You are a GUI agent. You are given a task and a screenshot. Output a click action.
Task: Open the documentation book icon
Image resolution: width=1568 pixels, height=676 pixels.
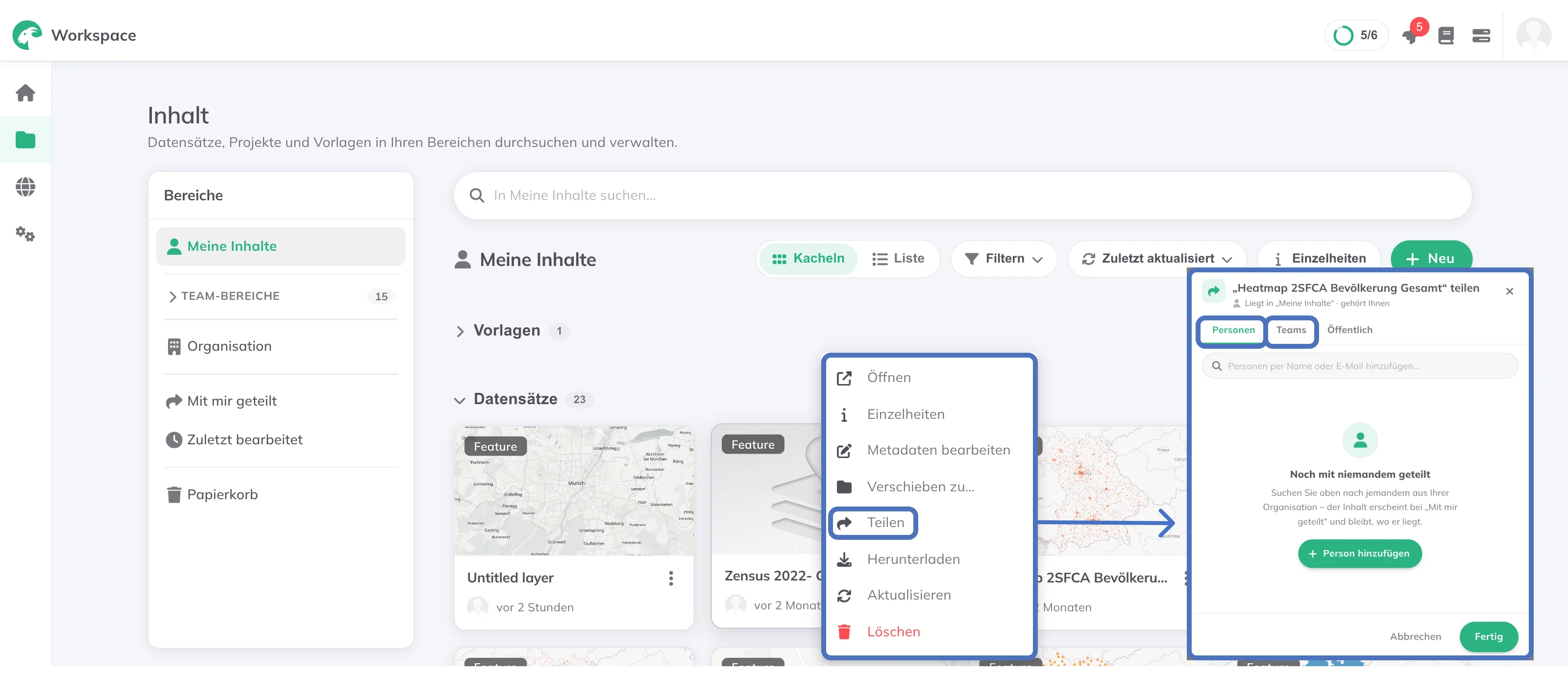(x=1445, y=36)
